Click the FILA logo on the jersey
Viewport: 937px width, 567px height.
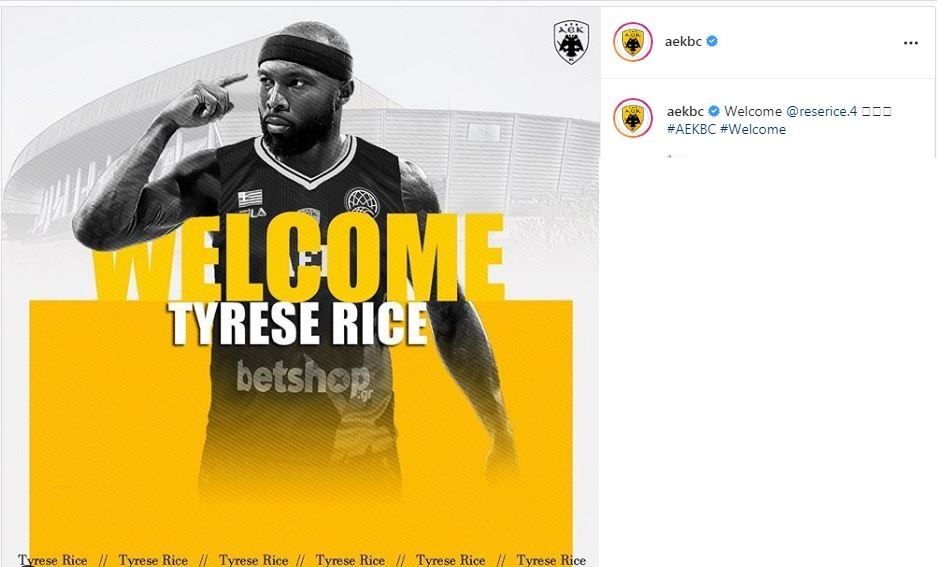[252, 213]
